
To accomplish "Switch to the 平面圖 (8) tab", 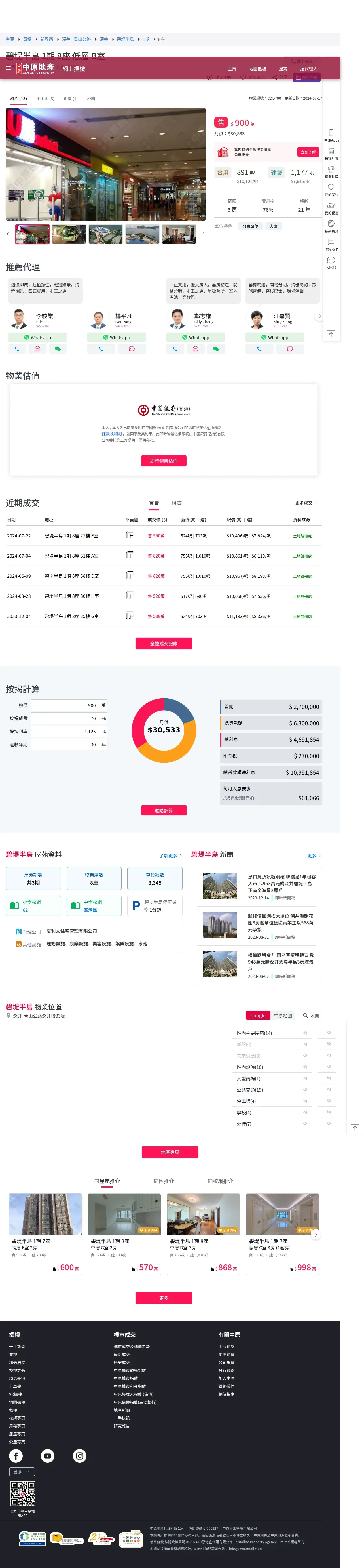I will (45, 99).
